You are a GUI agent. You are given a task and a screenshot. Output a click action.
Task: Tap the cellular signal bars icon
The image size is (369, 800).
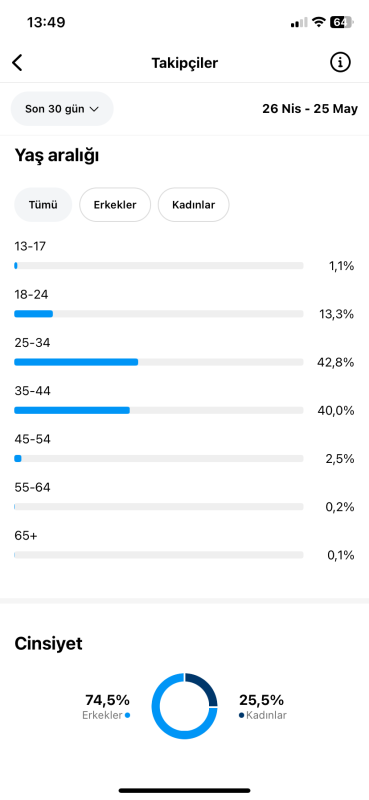coord(299,22)
